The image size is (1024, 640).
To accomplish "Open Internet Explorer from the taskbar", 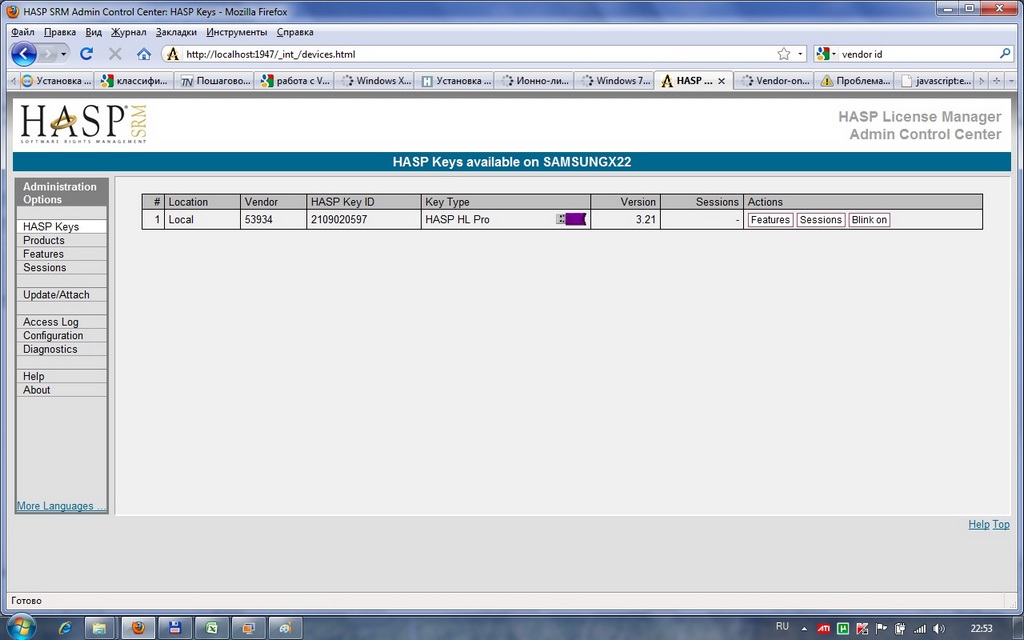I will coord(65,628).
